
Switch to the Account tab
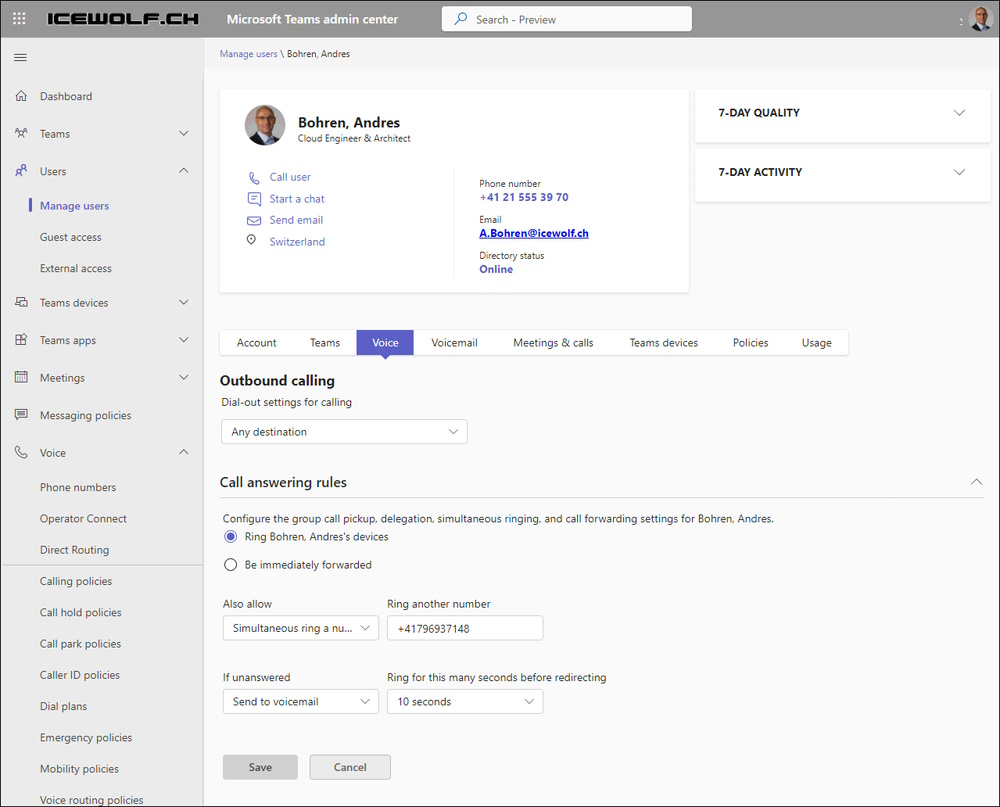pos(256,343)
